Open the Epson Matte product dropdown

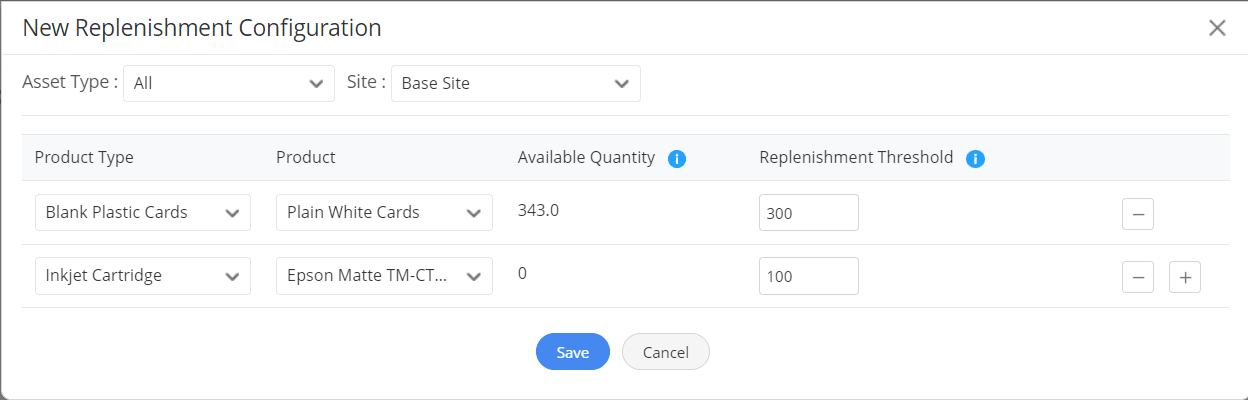384,276
